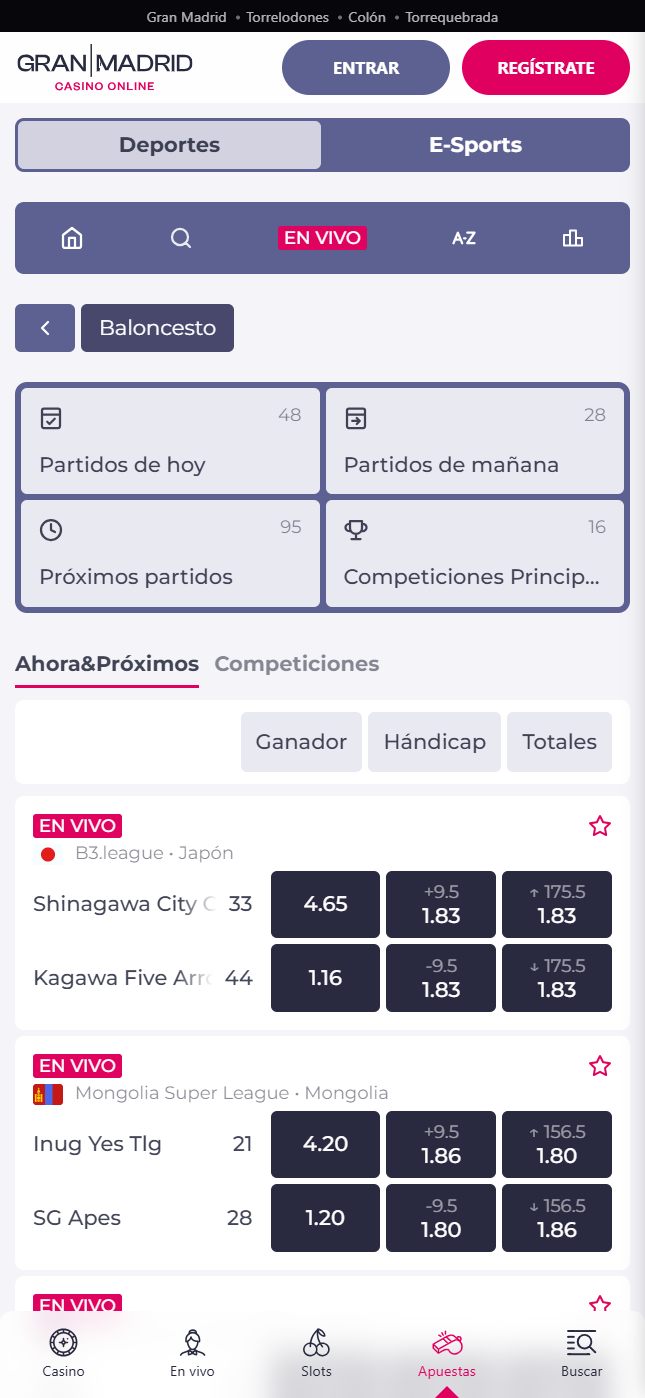The image size is (645, 1398).
Task: Open the A-Z sports list
Action: [x=463, y=238]
